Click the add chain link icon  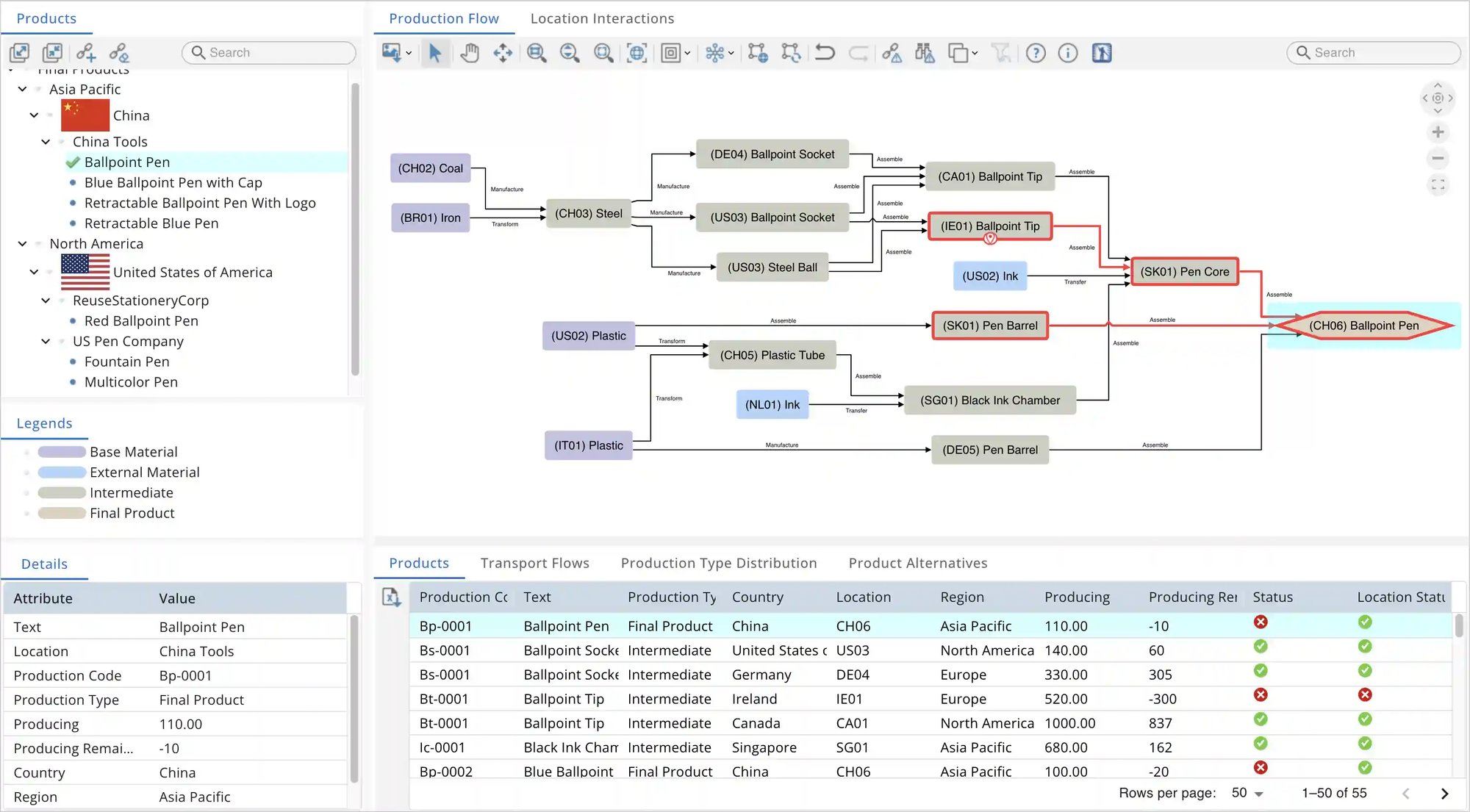click(x=86, y=53)
